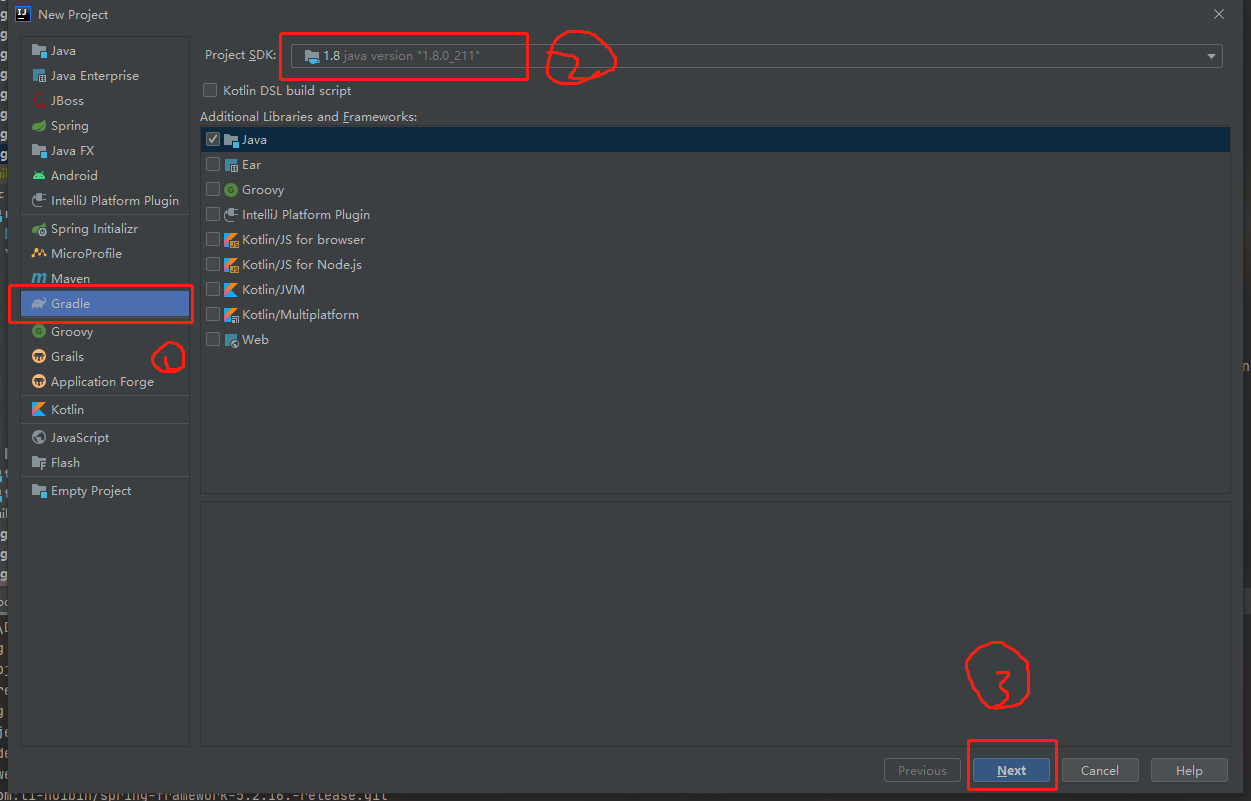Uncheck the Java framework checkbox
Image resolution: width=1251 pixels, height=801 pixels.
[x=213, y=140]
